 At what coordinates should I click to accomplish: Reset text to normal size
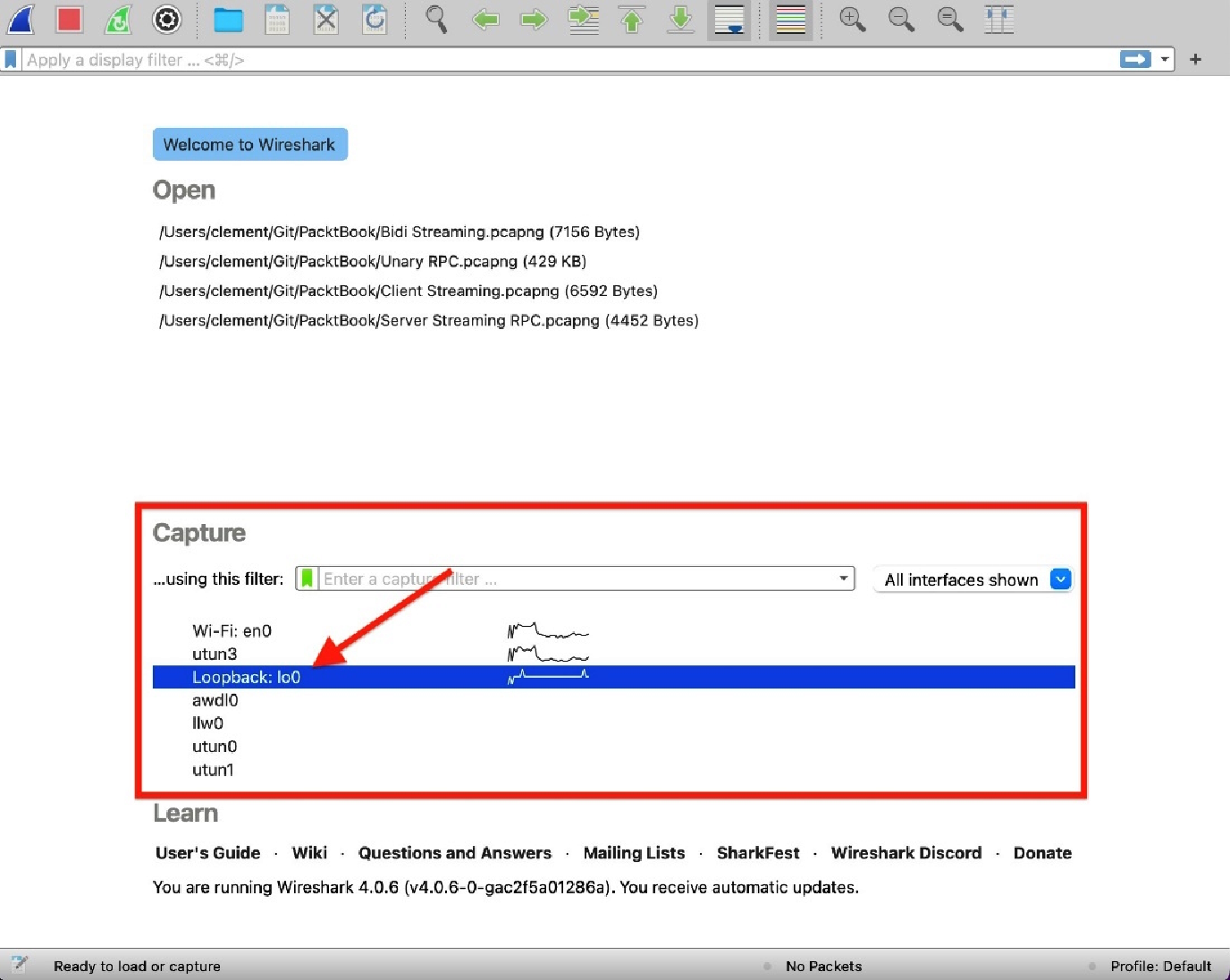[950, 19]
